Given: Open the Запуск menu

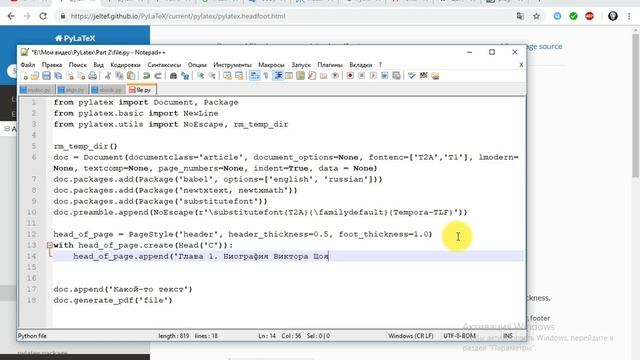Looking at the screenshot, I should coord(301,65).
